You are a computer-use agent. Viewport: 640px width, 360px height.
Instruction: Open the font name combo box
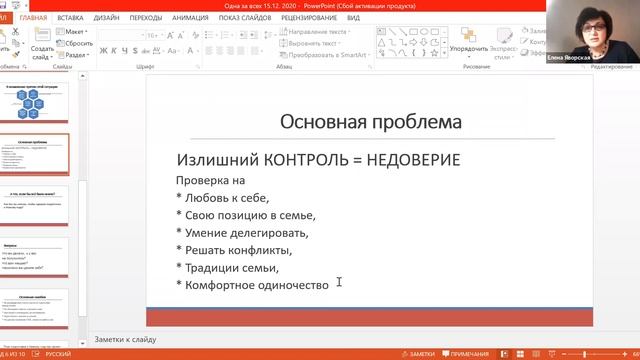pos(122,36)
